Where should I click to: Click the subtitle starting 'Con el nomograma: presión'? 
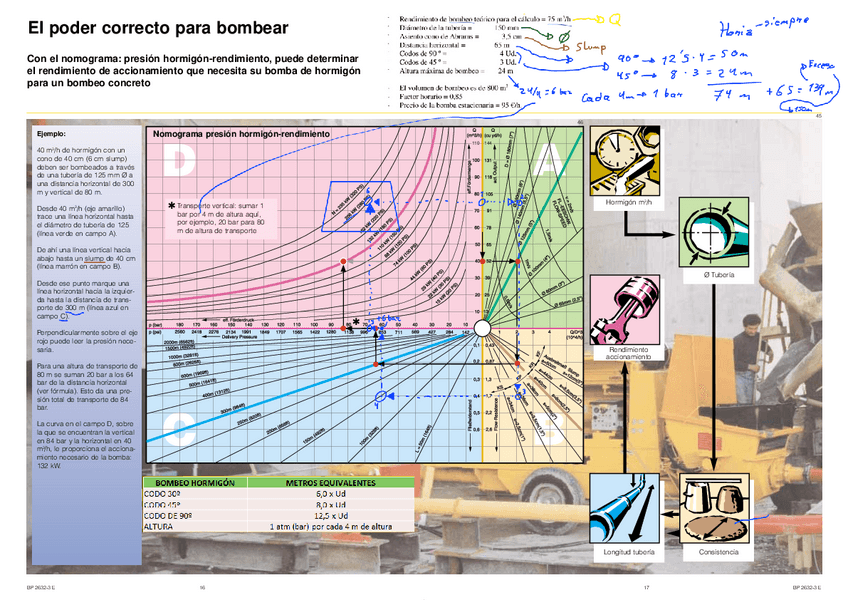(x=193, y=70)
